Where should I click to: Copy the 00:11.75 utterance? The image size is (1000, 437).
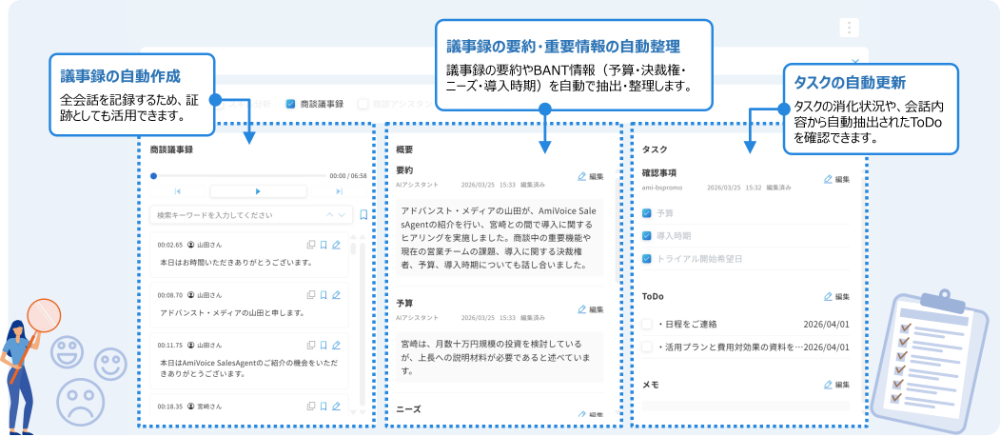pos(311,345)
